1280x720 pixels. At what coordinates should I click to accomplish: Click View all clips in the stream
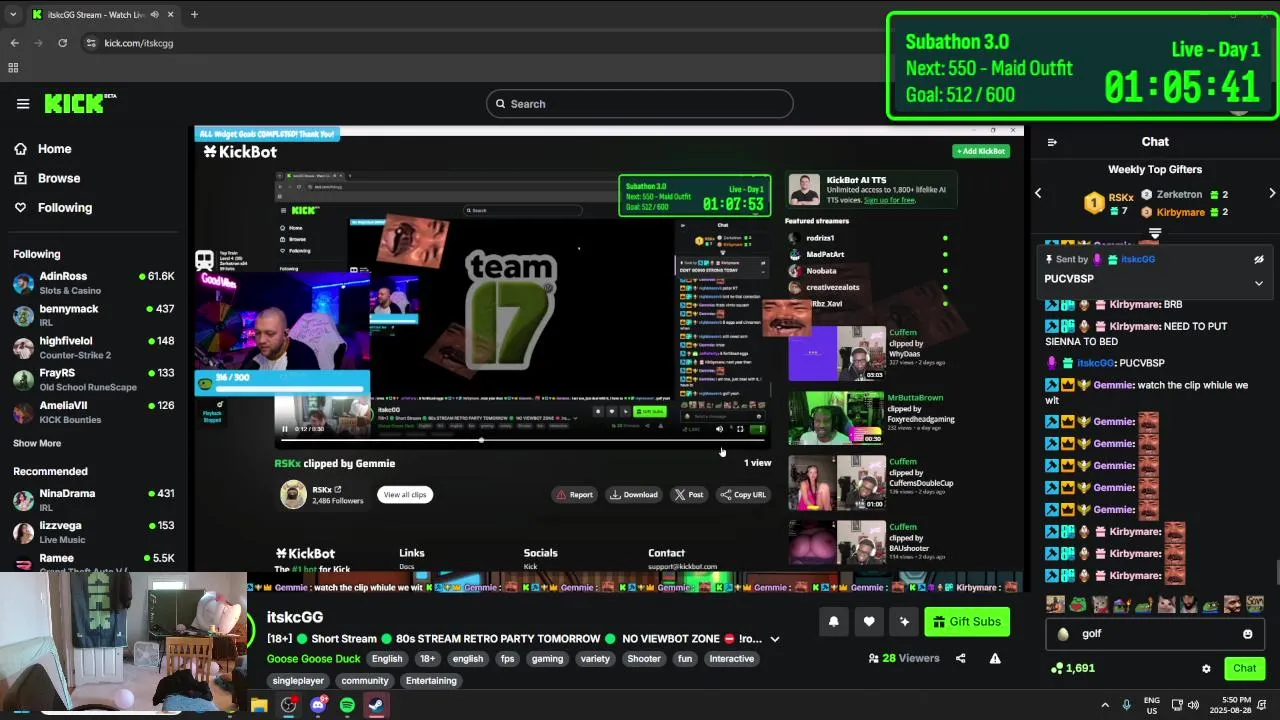click(405, 495)
